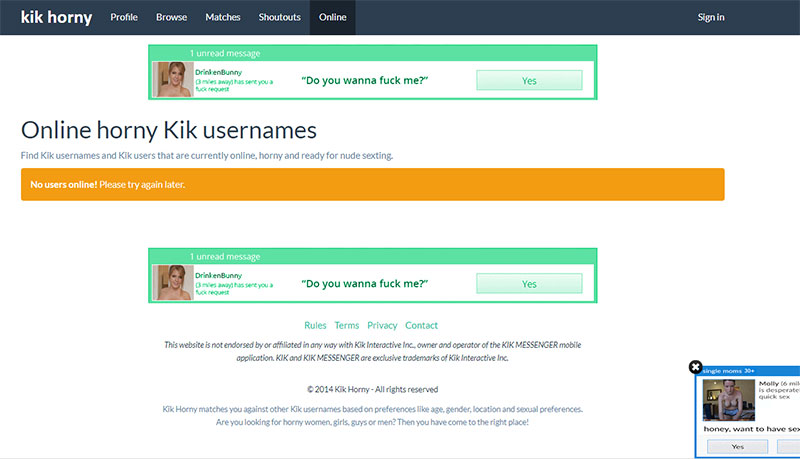This screenshot has width=800, height=459.
Task: Click the Sign in link
Action: pos(711,17)
